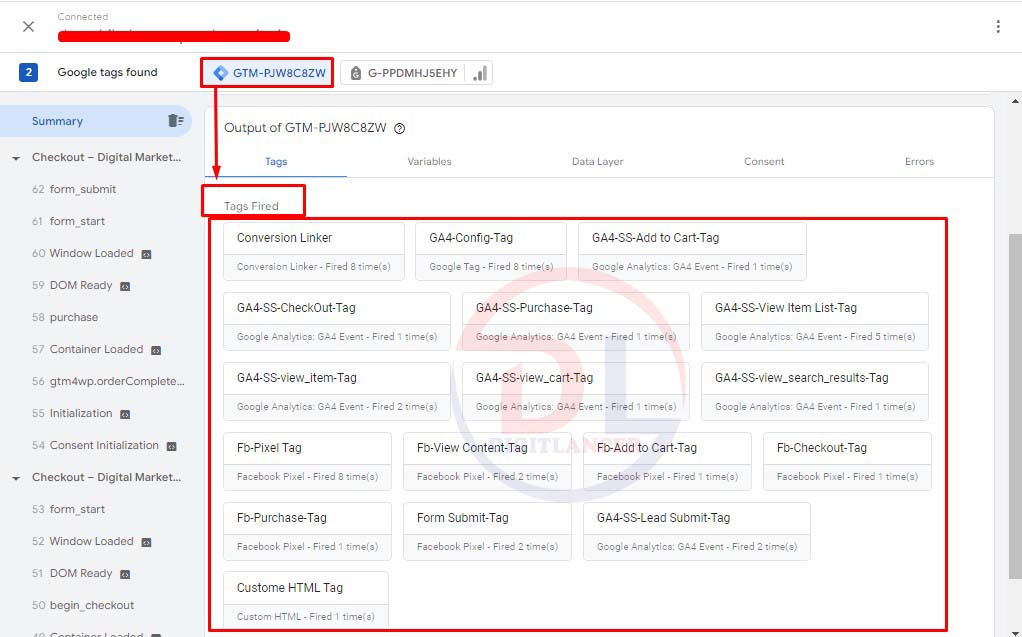This screenshot has width=1022, height=637.
Task: Click the code icon beside 59 DOM Ready
Action: click(125, 286)
